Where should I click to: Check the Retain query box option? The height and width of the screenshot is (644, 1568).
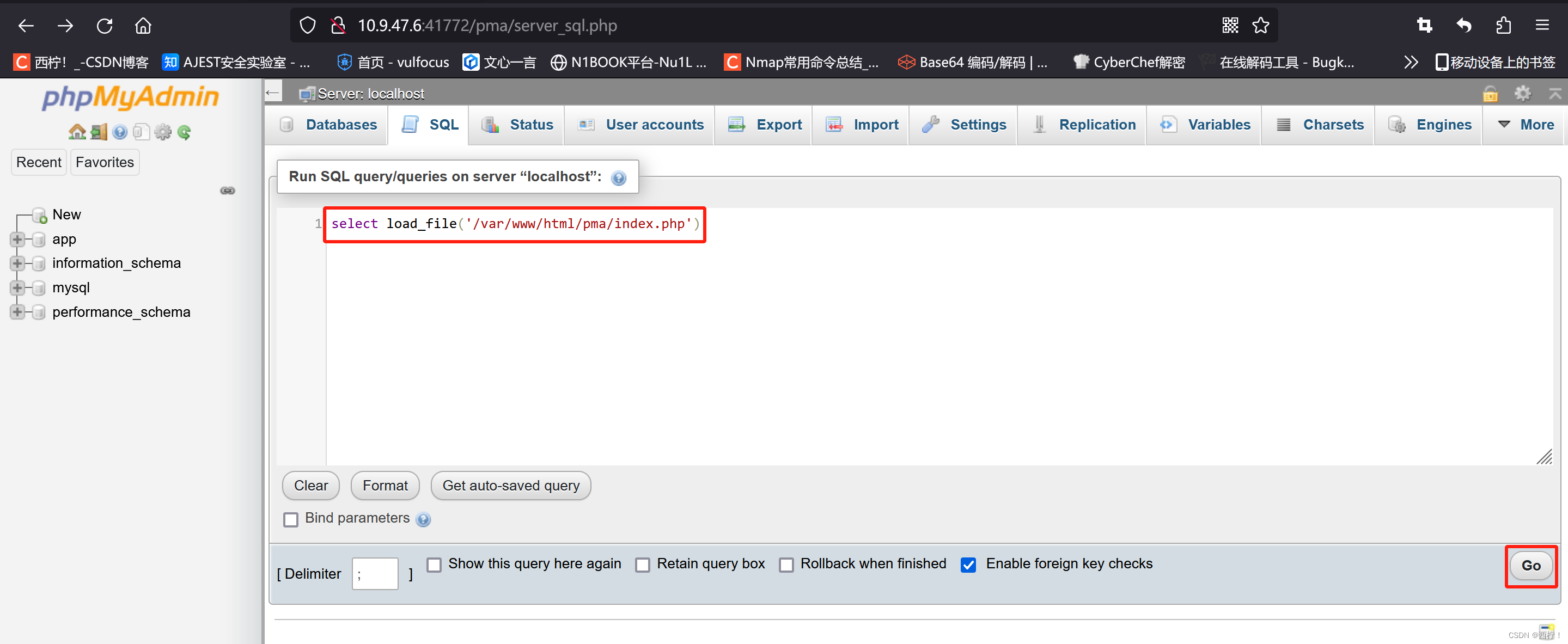pyautogui.click(x=642, y=565)
